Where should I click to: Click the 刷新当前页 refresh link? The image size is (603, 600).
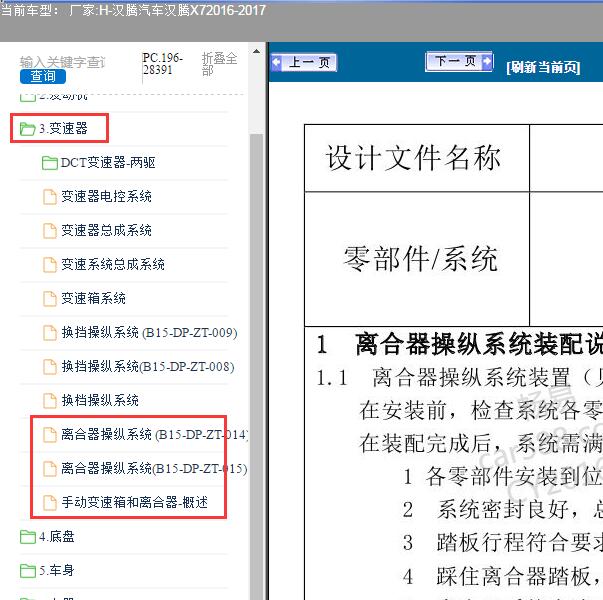pyautogui.click(x=543, y=67)
